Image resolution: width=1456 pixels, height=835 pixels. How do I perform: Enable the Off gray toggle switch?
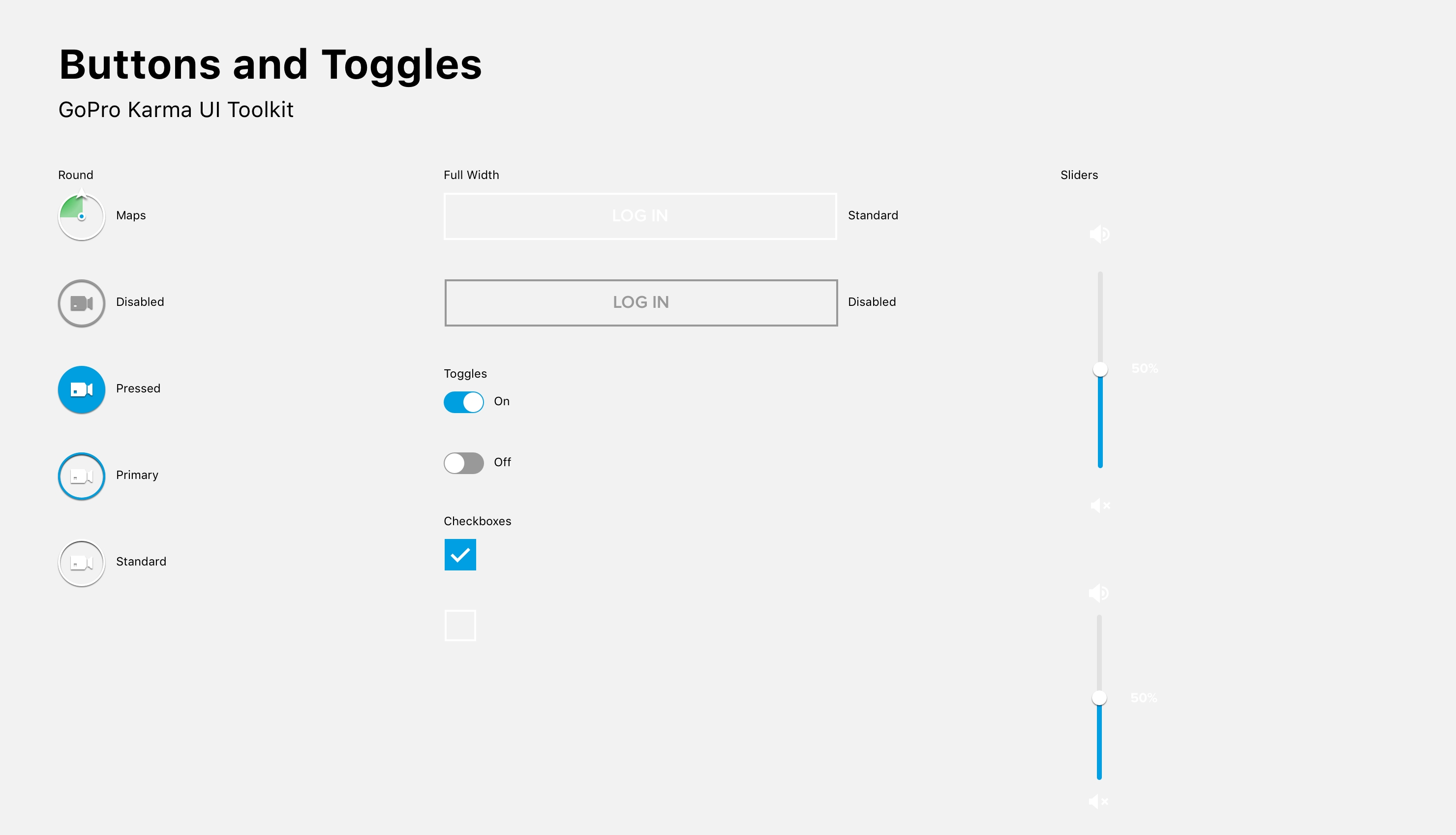click(463, 461)
